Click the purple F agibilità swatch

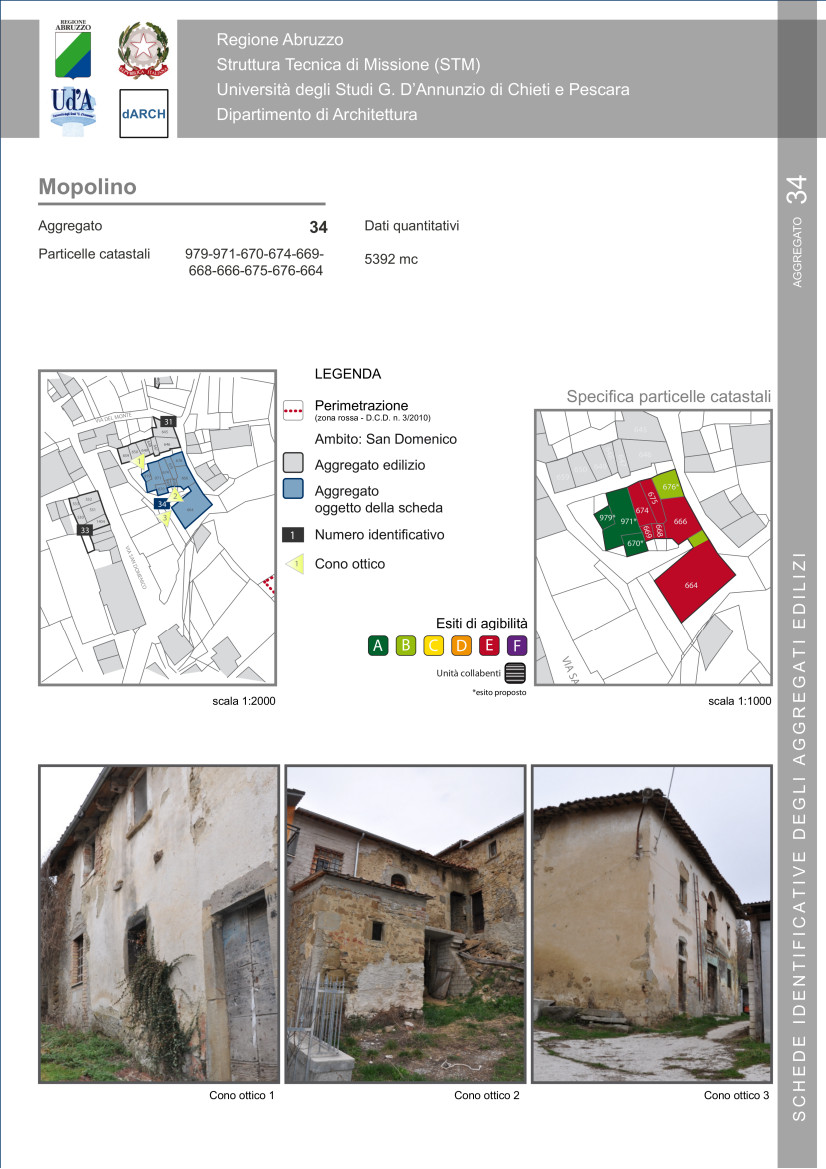click(517, 645)
